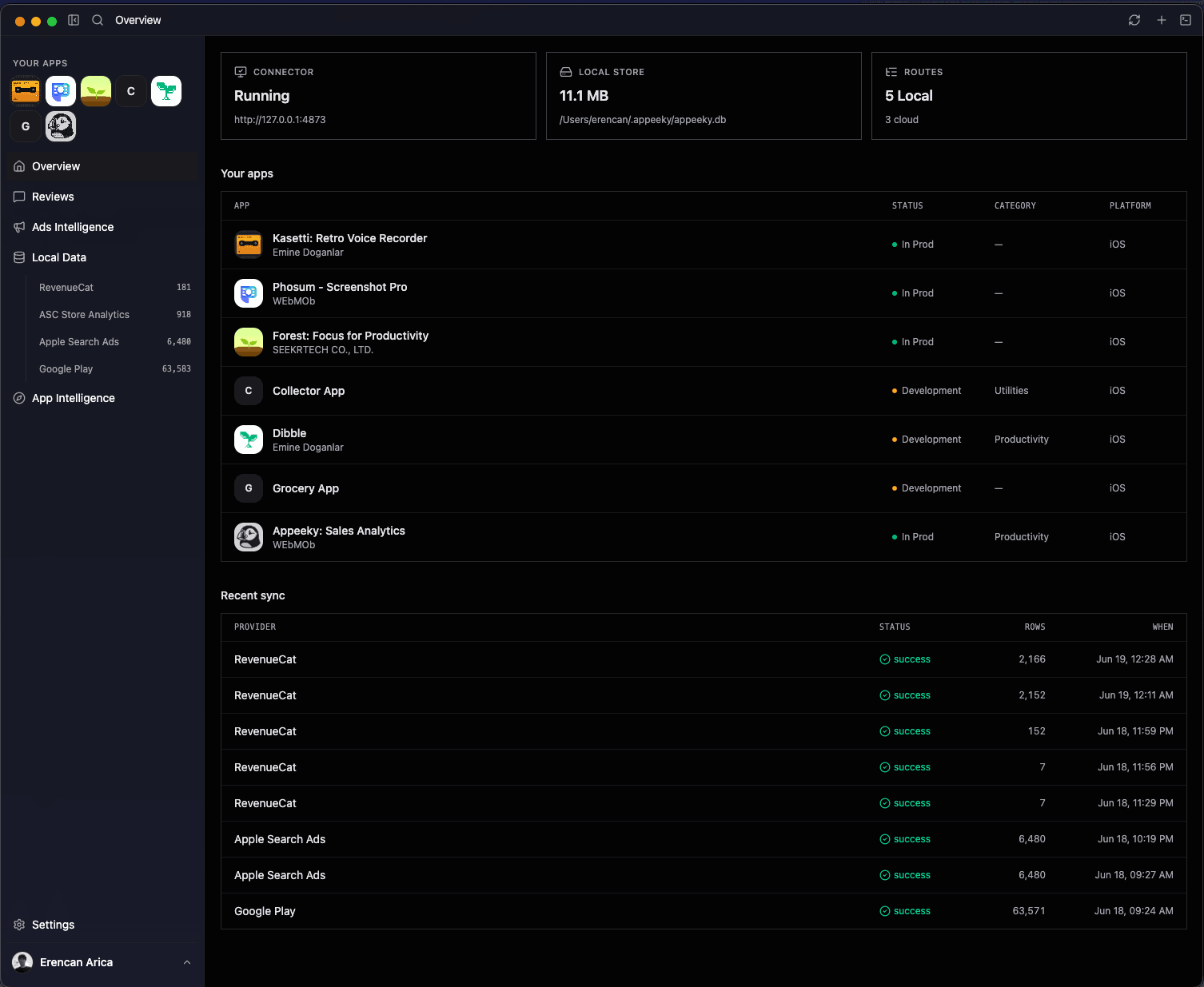Click CATEGORY column header
The height and width of the screenshot is (987, 1204).
[x=1015, y=206]
